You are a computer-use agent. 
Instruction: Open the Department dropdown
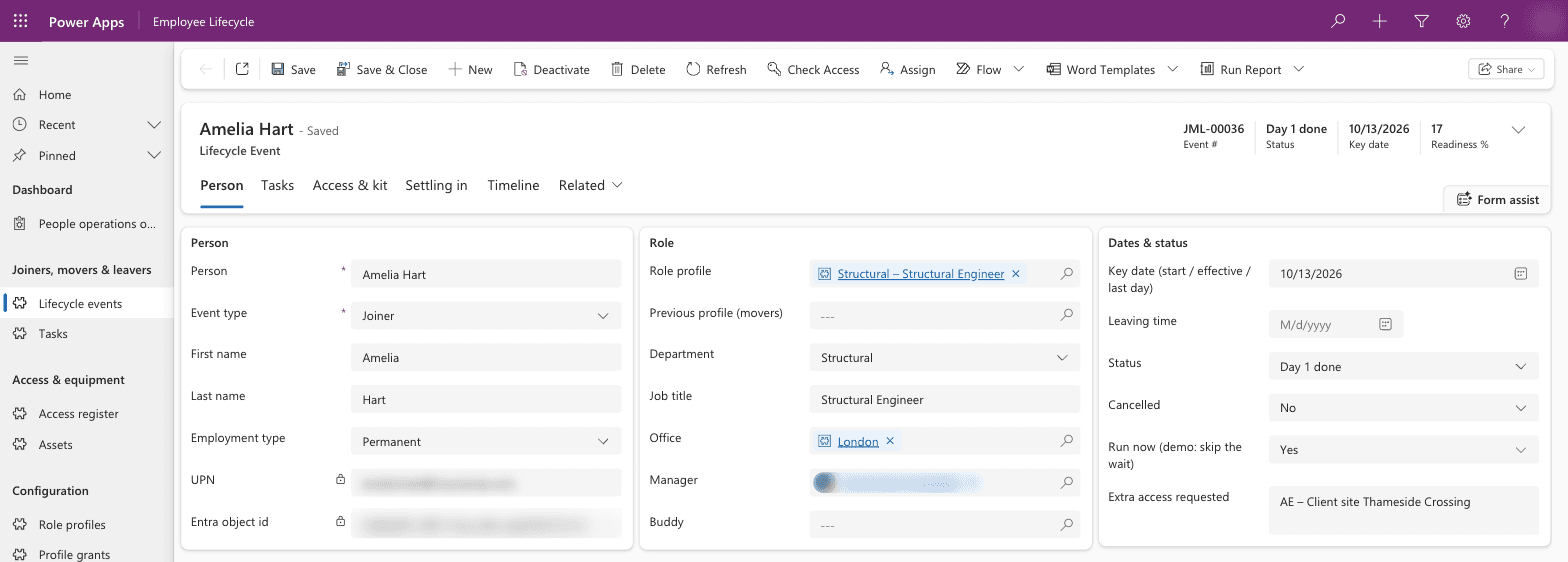[x=944, y=357]
